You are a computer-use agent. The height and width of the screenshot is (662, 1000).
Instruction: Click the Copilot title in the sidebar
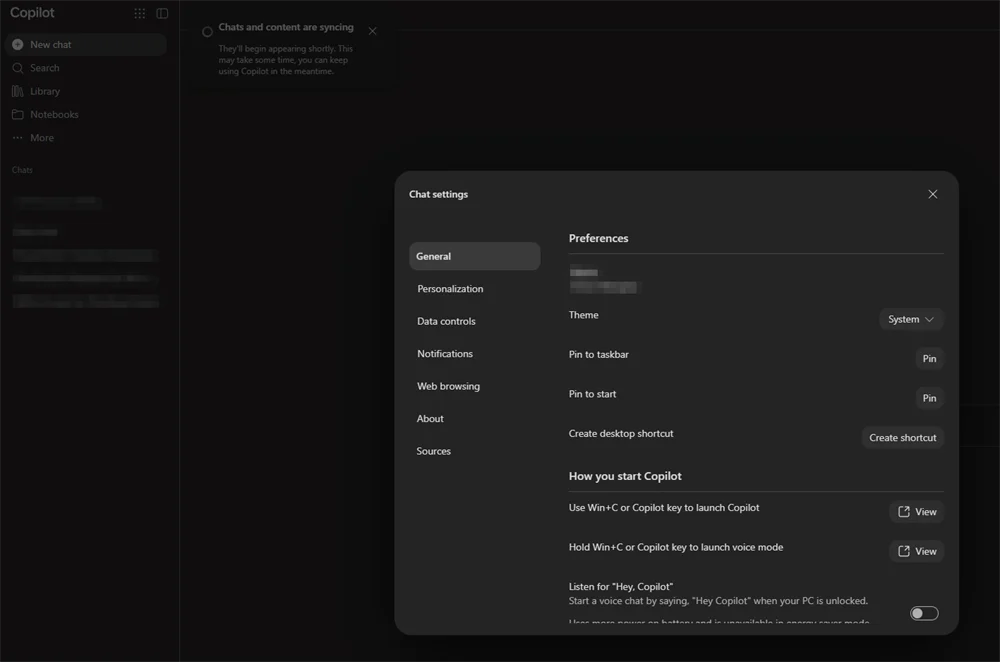click(33, 13)
